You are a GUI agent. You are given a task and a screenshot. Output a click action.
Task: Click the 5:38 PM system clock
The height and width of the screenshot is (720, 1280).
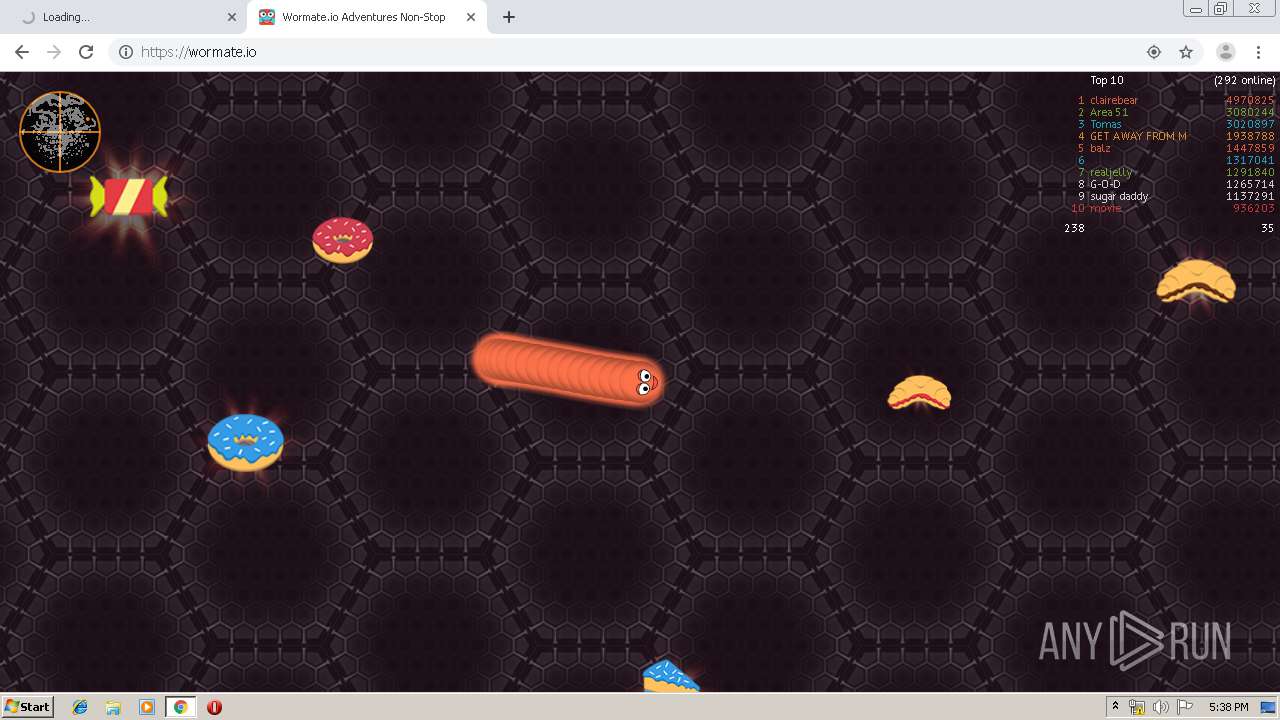(x=1228, y=707)
